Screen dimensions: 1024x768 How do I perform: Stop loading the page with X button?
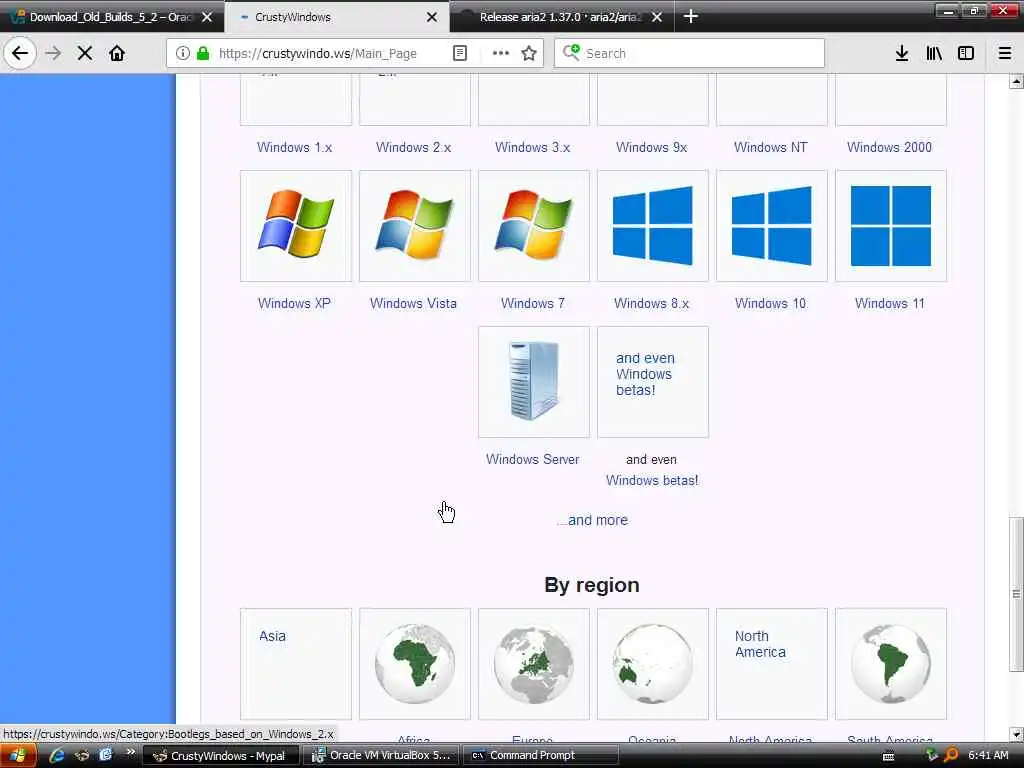point(85,54)
